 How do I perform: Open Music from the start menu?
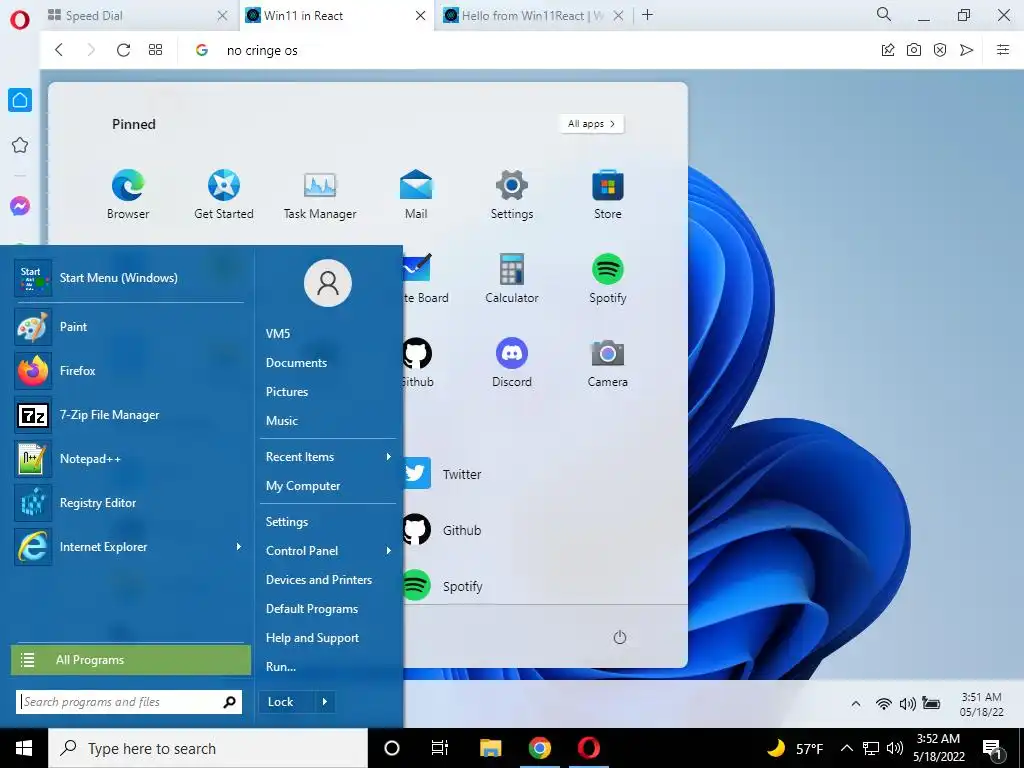281,421
